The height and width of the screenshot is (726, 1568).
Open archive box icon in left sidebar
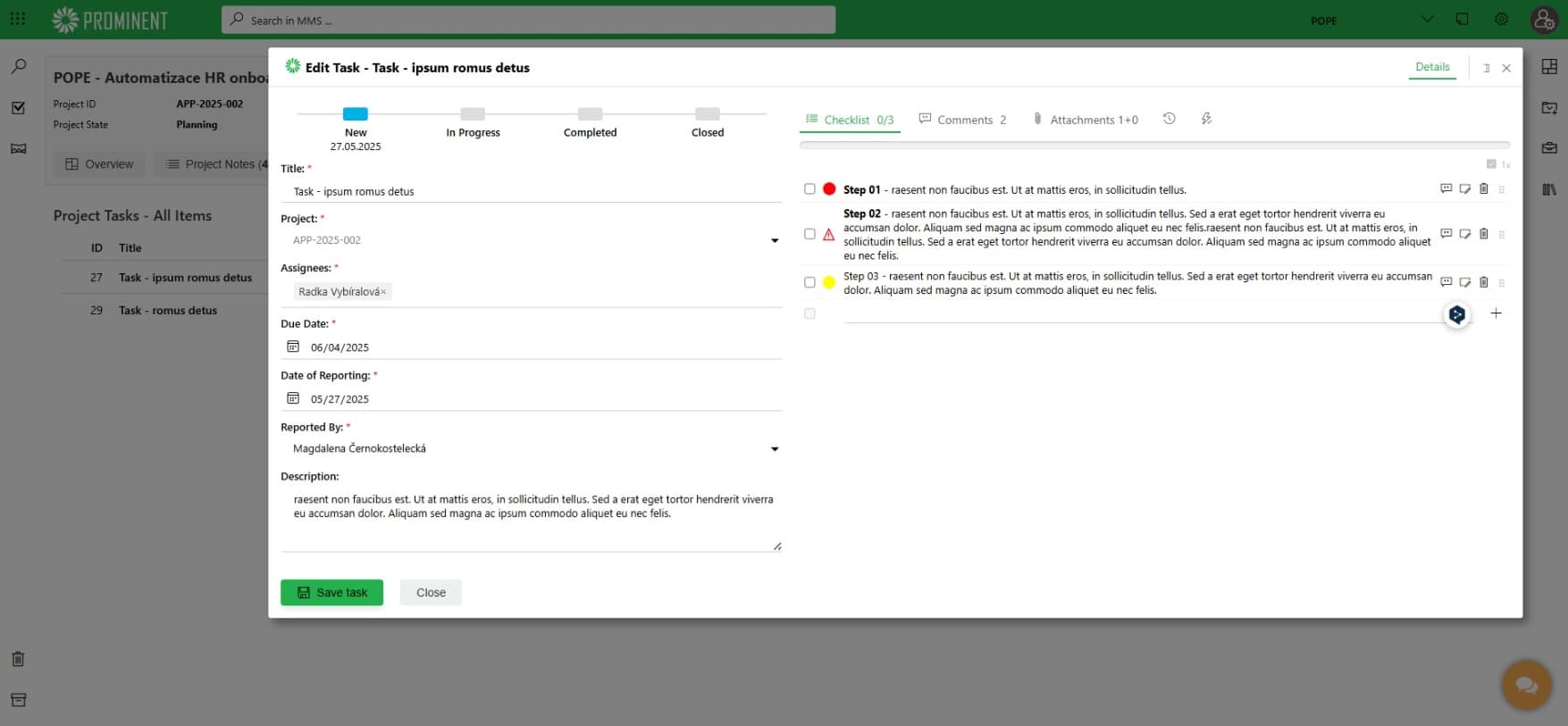(x=18, y=700)
